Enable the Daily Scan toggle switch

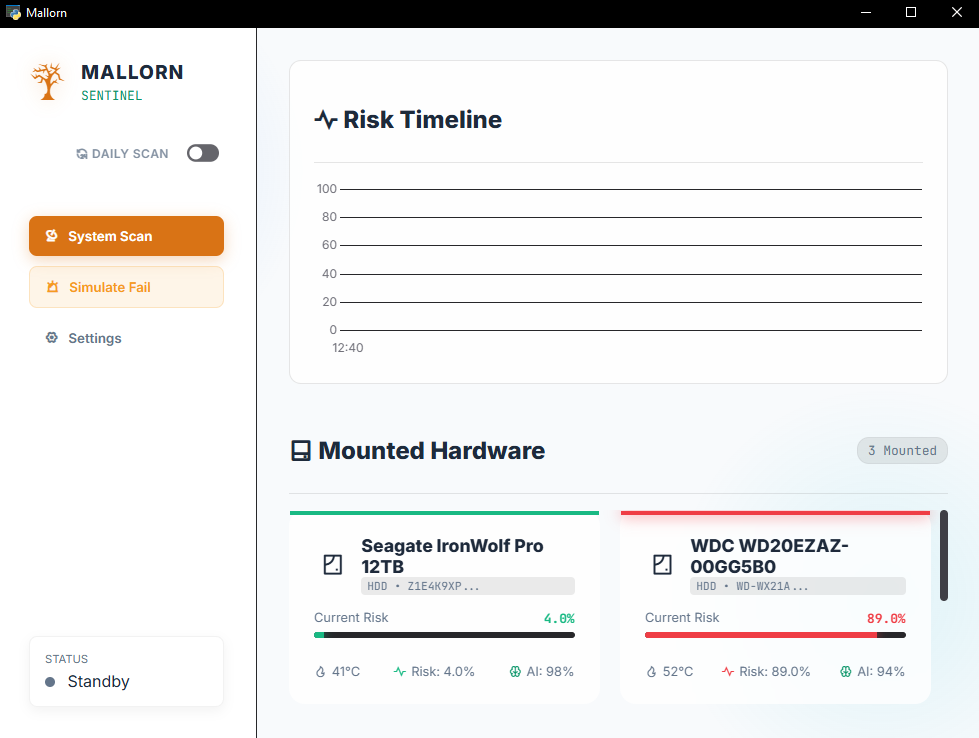203,153
